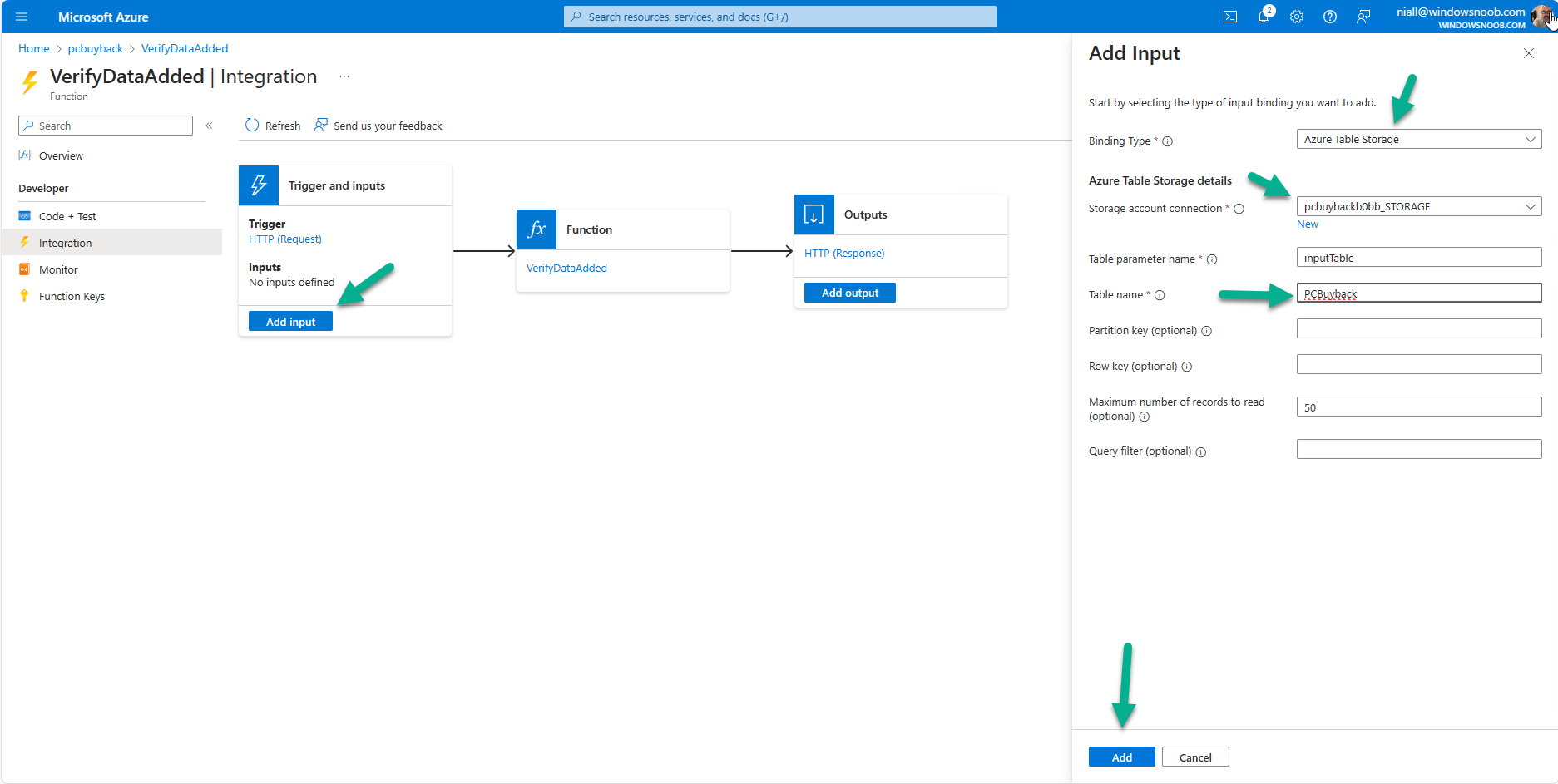Click the feedback person icon in the toolbar

tap(320, 125)
